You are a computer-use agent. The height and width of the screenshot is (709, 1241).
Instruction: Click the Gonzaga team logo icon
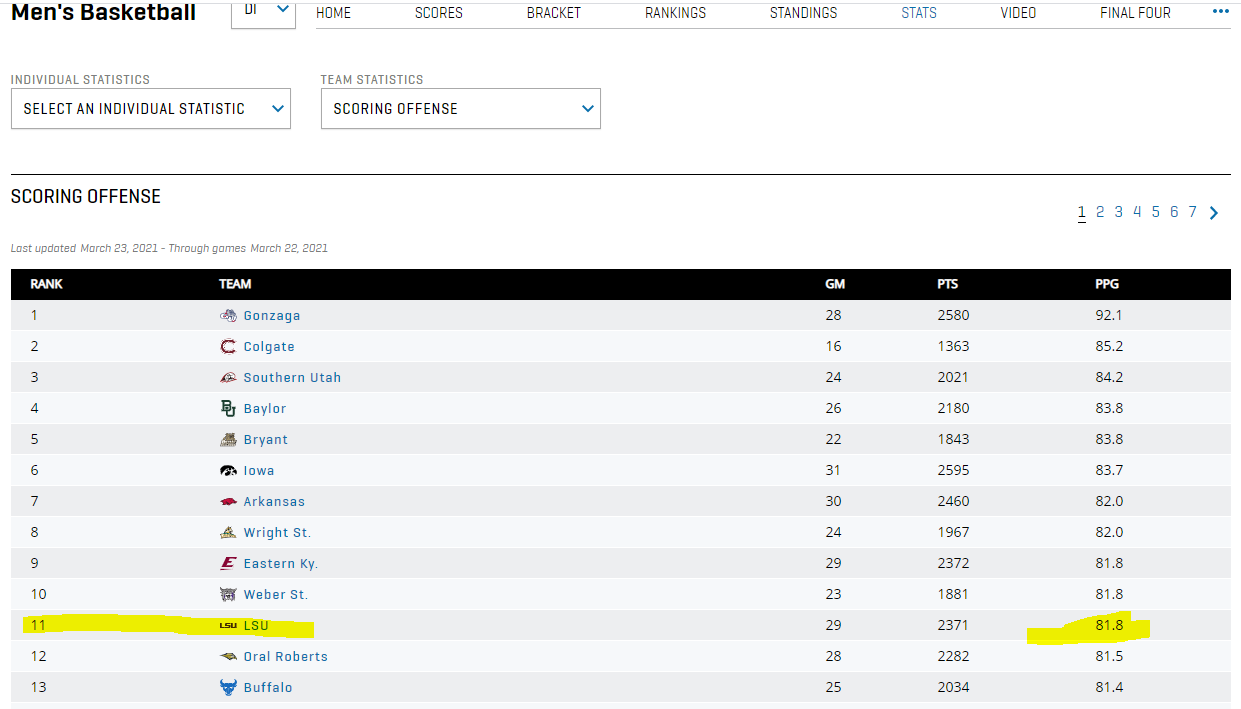(x=228, y=315)
